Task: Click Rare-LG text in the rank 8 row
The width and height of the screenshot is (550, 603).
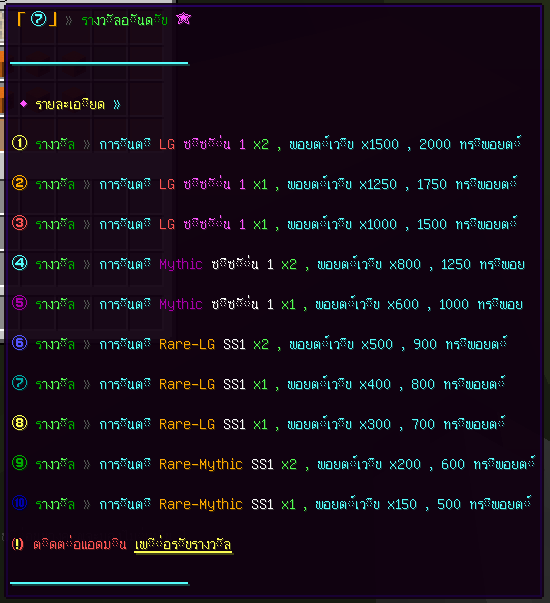Action: click(x=187, y=425)
